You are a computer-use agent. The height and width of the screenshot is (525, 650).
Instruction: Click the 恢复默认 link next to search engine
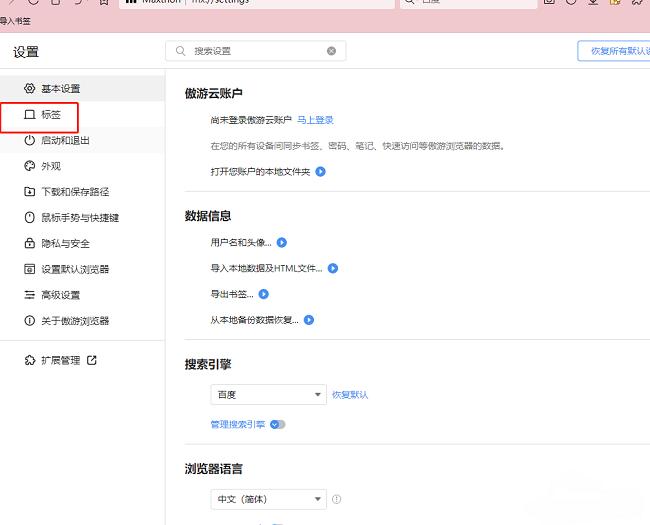click(x=350, y=395)
